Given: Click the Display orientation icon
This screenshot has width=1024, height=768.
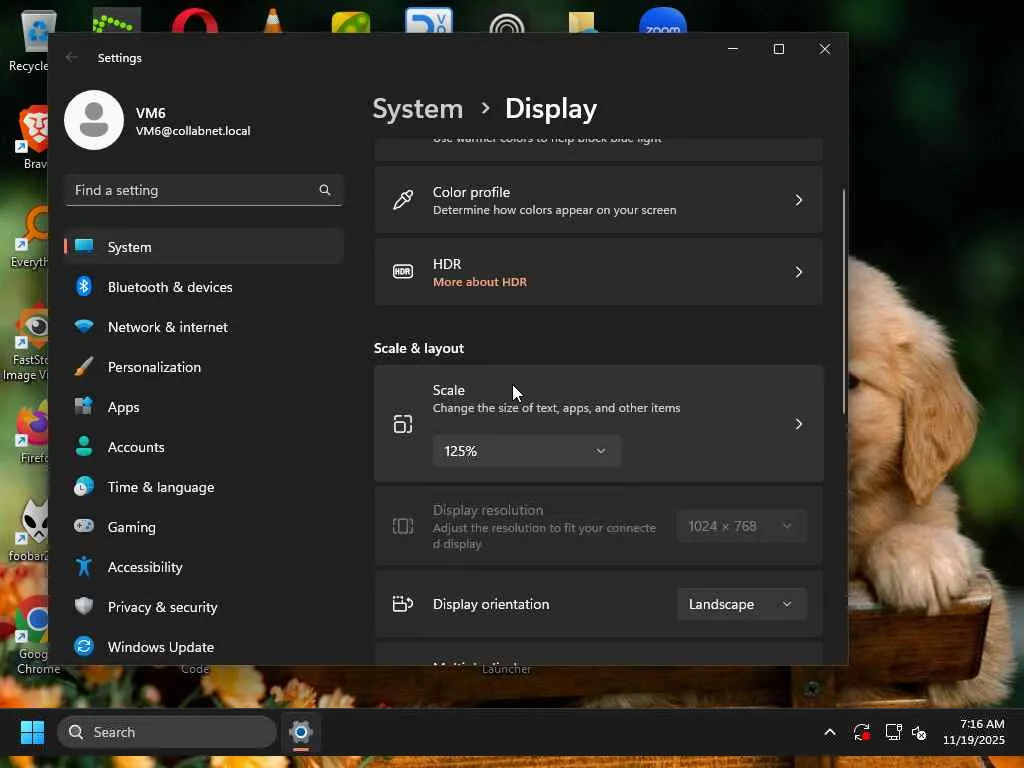Looking at the screenshot, I should click(403, 603).
